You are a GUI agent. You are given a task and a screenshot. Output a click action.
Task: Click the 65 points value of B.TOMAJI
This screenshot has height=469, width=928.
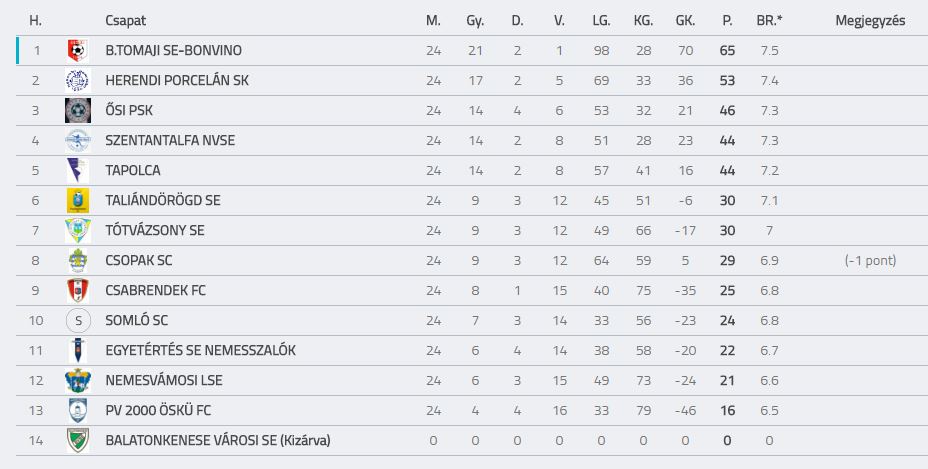tap(727, 51)
